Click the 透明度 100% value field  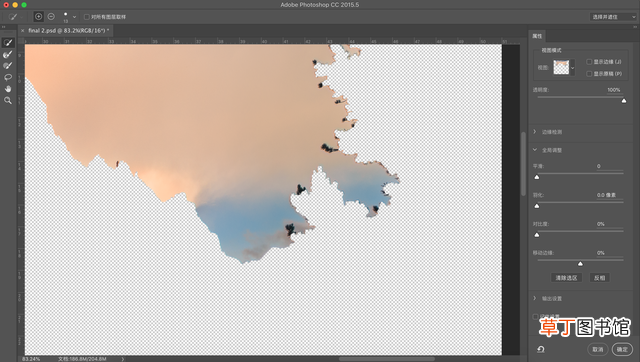[614, 90]
